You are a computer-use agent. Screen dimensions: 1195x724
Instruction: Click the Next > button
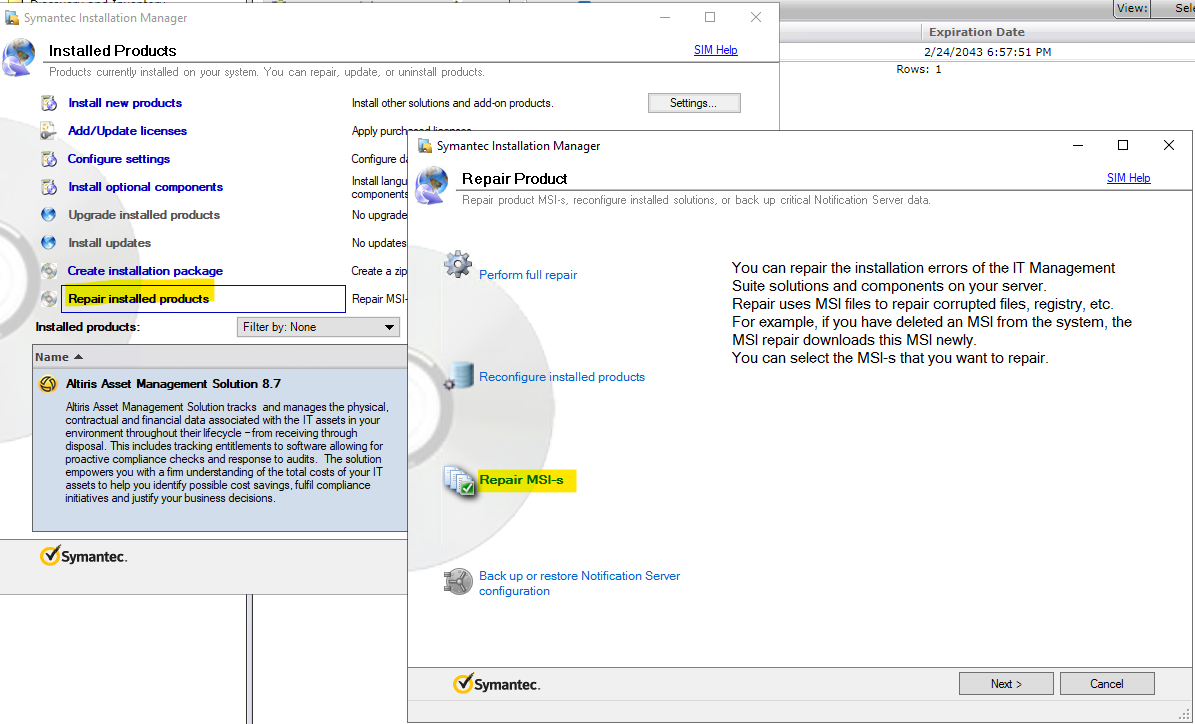[x=1006, y=684]
